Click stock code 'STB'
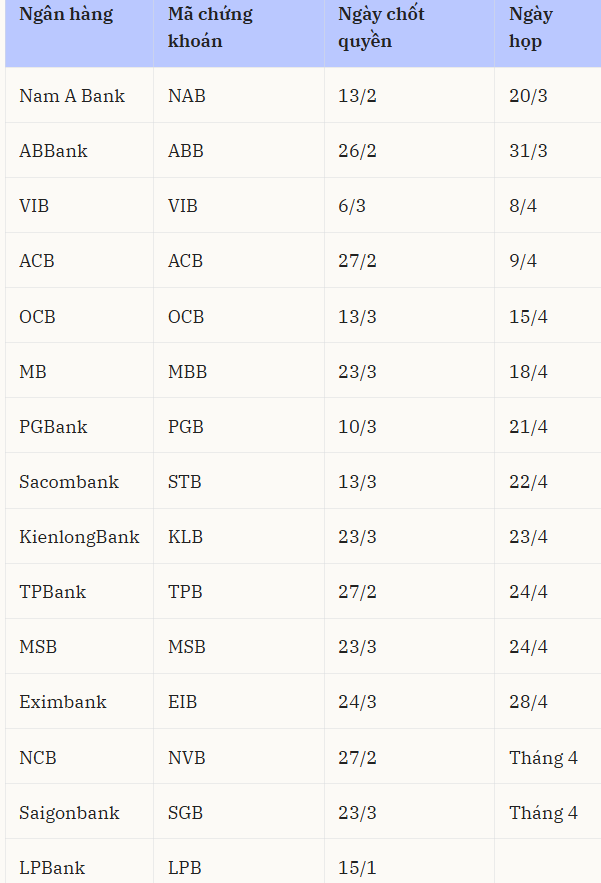601x883 pixels. [x=185, y=482]
